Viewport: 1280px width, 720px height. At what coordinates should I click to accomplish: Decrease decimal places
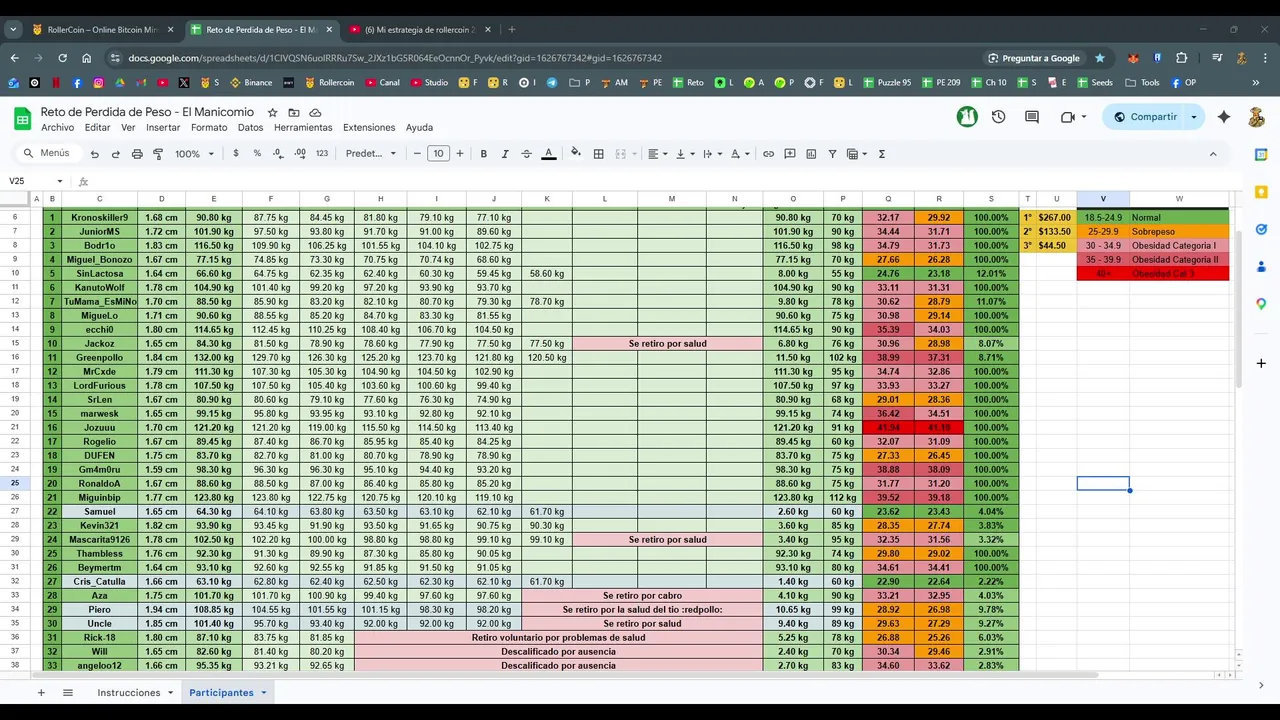pyautogui.click(x=279, y=154)
